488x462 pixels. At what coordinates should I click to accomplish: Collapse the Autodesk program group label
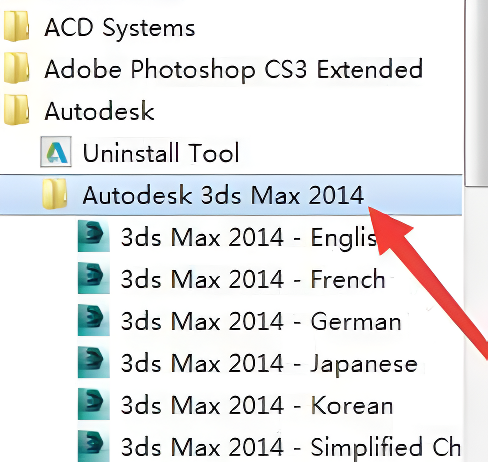click(x=99, y=111)
